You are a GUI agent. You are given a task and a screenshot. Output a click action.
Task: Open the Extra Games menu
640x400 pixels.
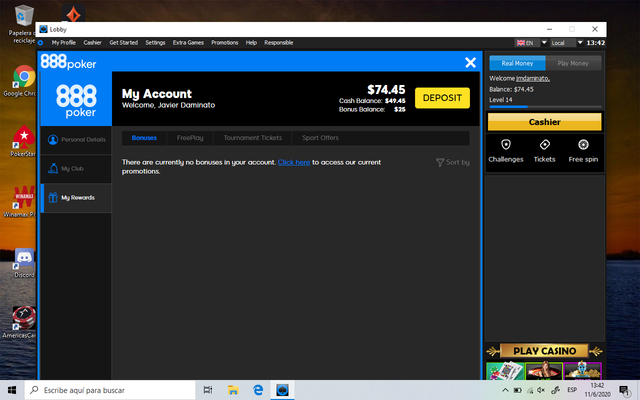click(188, 42)
